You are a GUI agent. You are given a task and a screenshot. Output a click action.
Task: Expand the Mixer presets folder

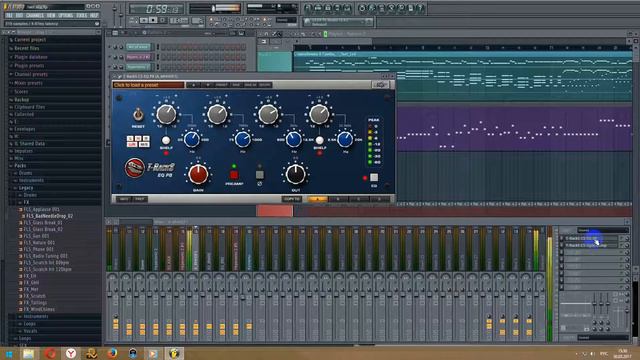pyautogui.click(x=28, y=83)
